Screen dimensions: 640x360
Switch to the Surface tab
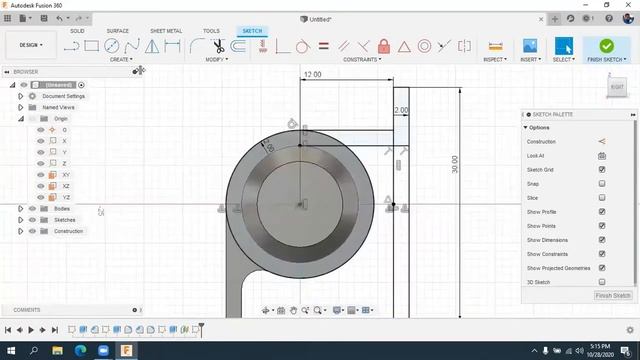coord(118,31)
